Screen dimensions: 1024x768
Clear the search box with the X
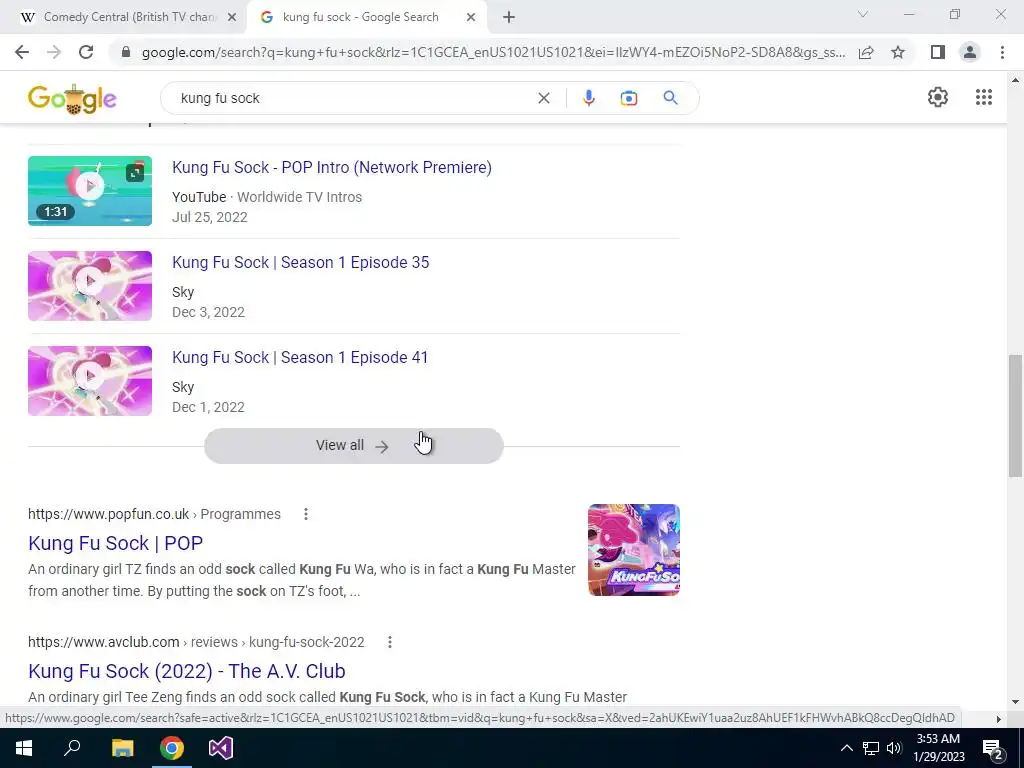pyautogui.click(x=543, y=98)
